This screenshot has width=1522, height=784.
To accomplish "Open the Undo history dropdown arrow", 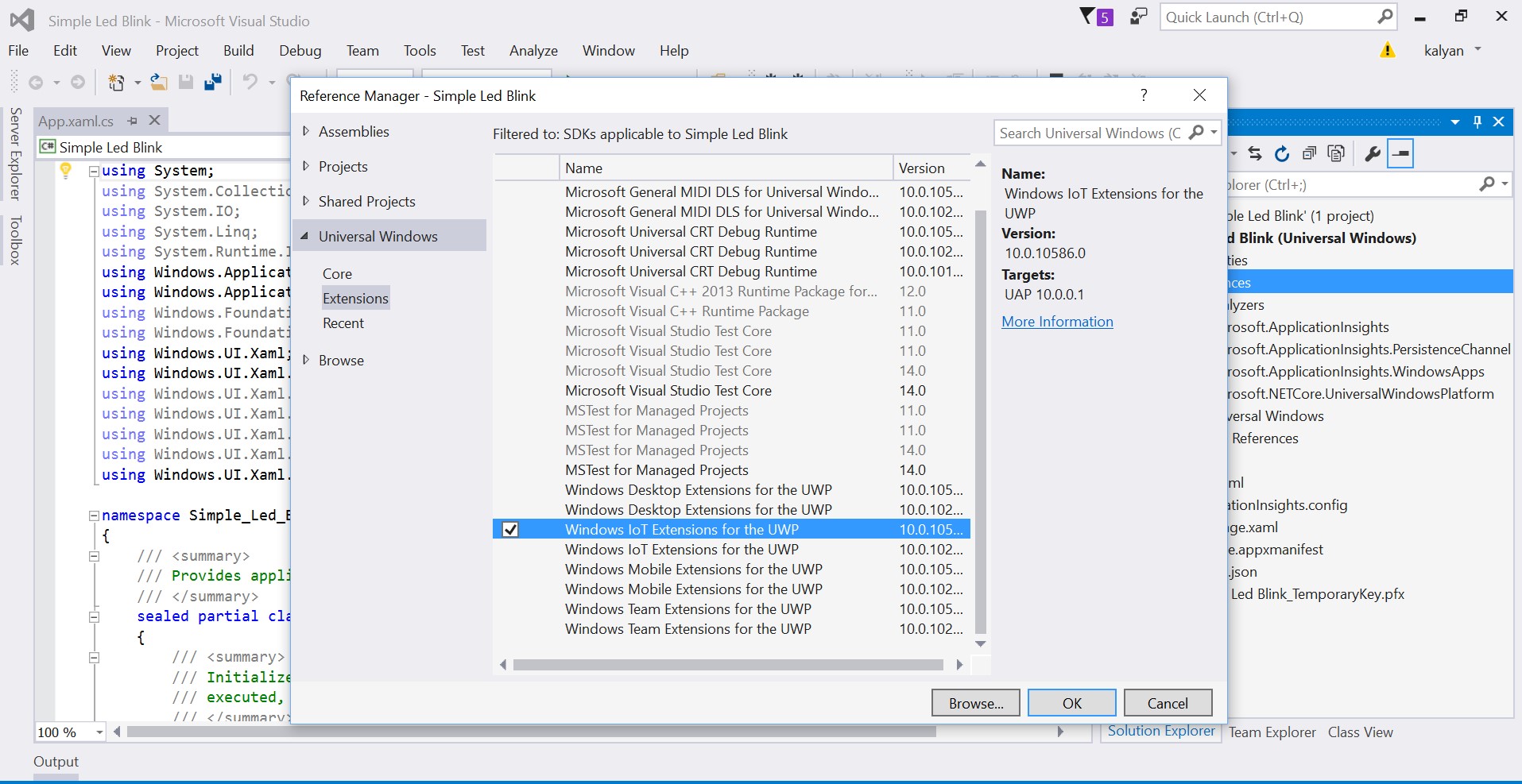I will (x=272, y=82).
